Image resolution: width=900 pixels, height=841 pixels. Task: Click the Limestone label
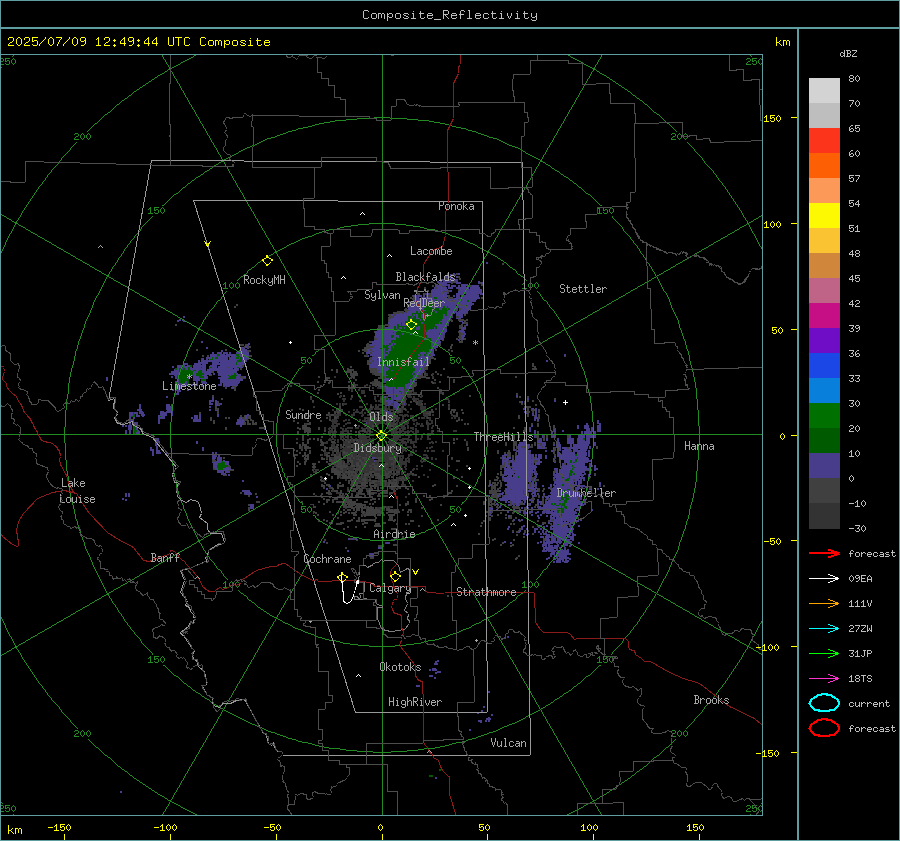[189, 386]
